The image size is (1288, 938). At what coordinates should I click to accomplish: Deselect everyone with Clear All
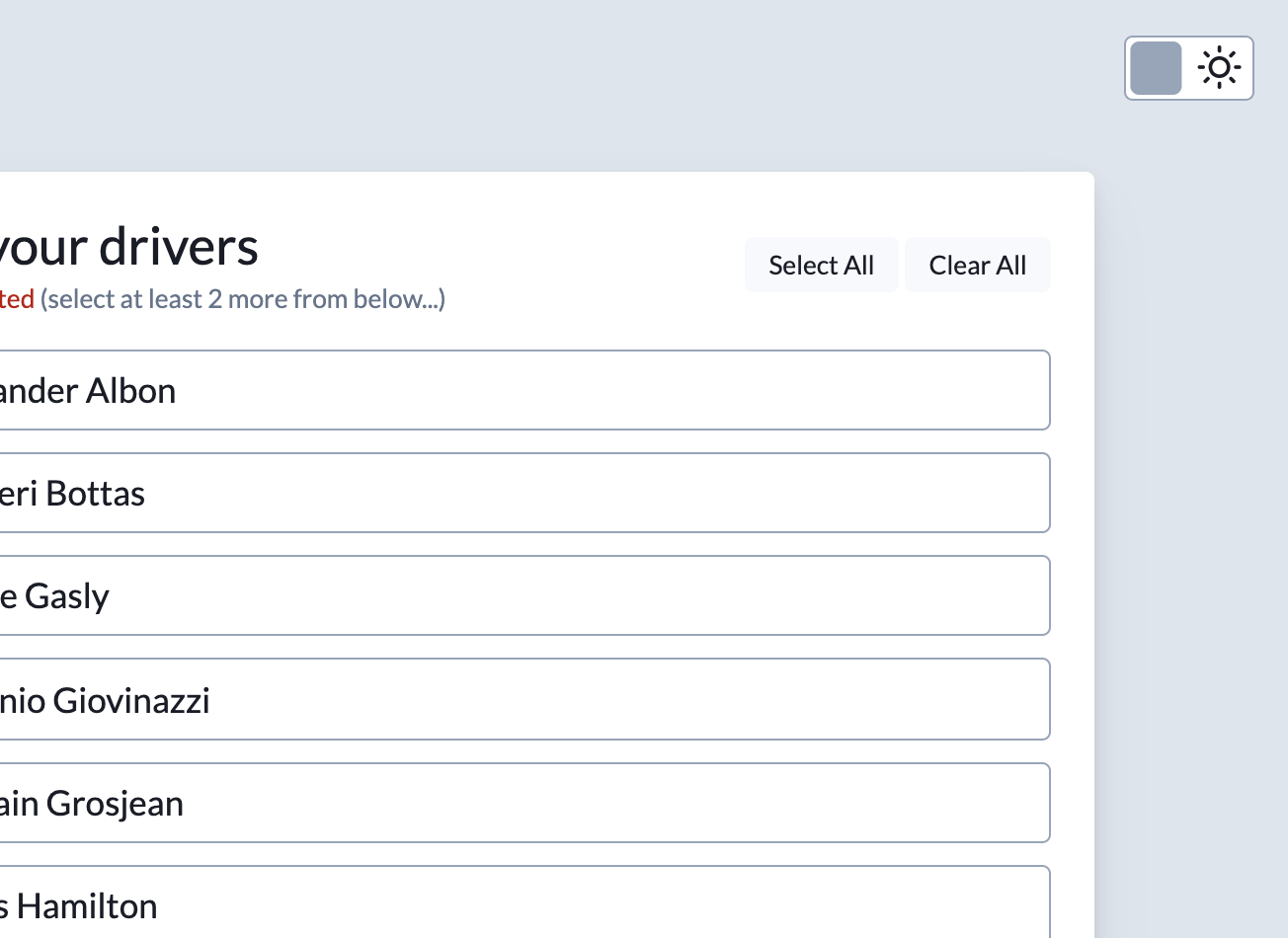point(977,265)
